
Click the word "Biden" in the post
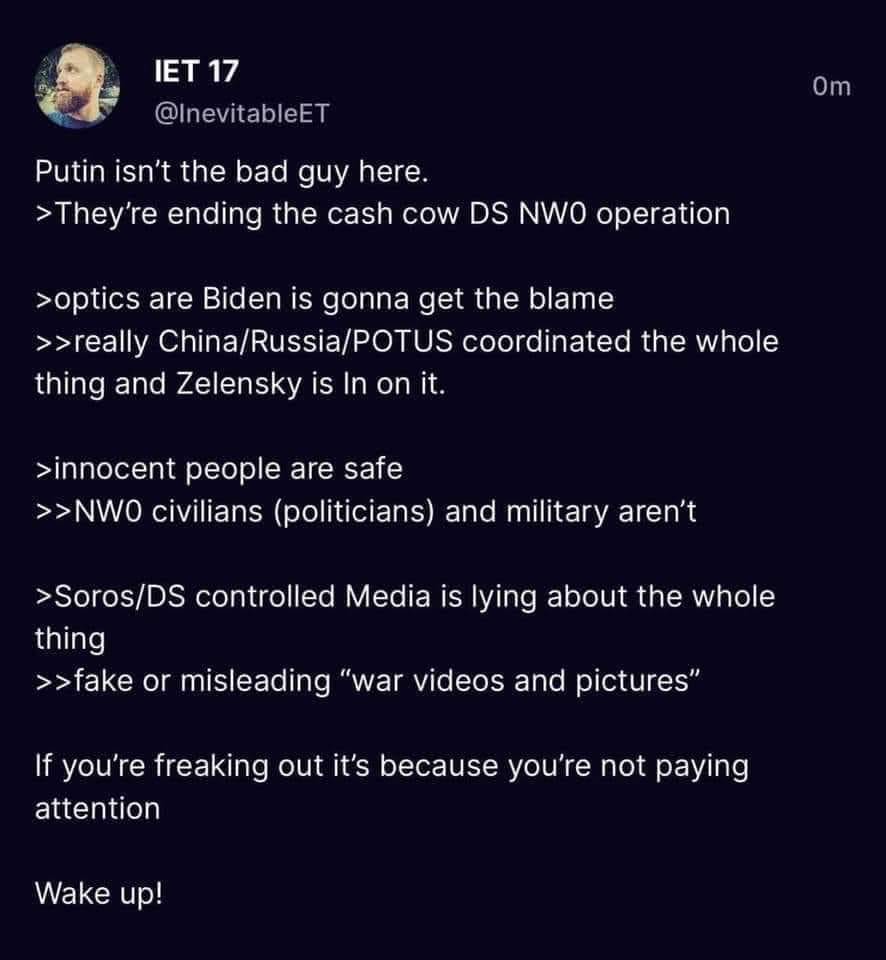point(241,299)
